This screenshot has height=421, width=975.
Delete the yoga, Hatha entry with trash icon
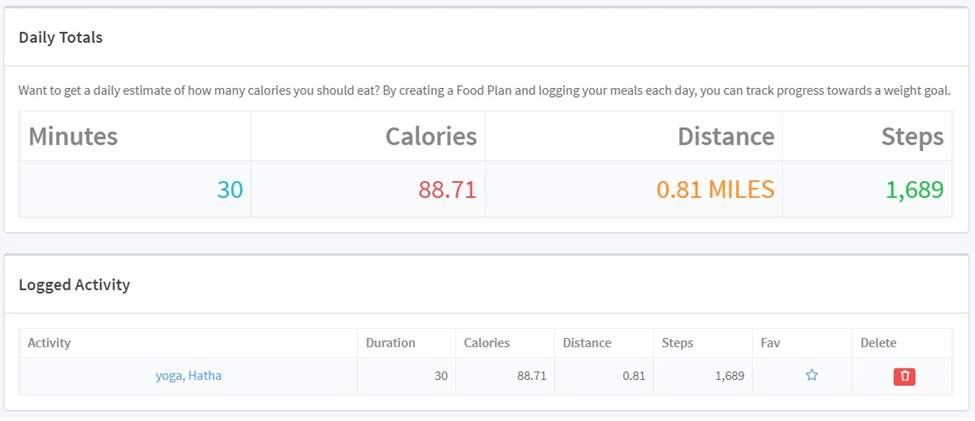905,376
